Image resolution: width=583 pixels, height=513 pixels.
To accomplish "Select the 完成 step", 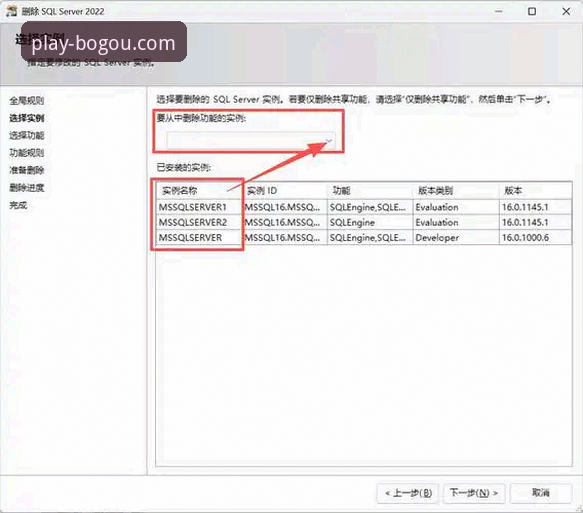I will pos(18,205).
